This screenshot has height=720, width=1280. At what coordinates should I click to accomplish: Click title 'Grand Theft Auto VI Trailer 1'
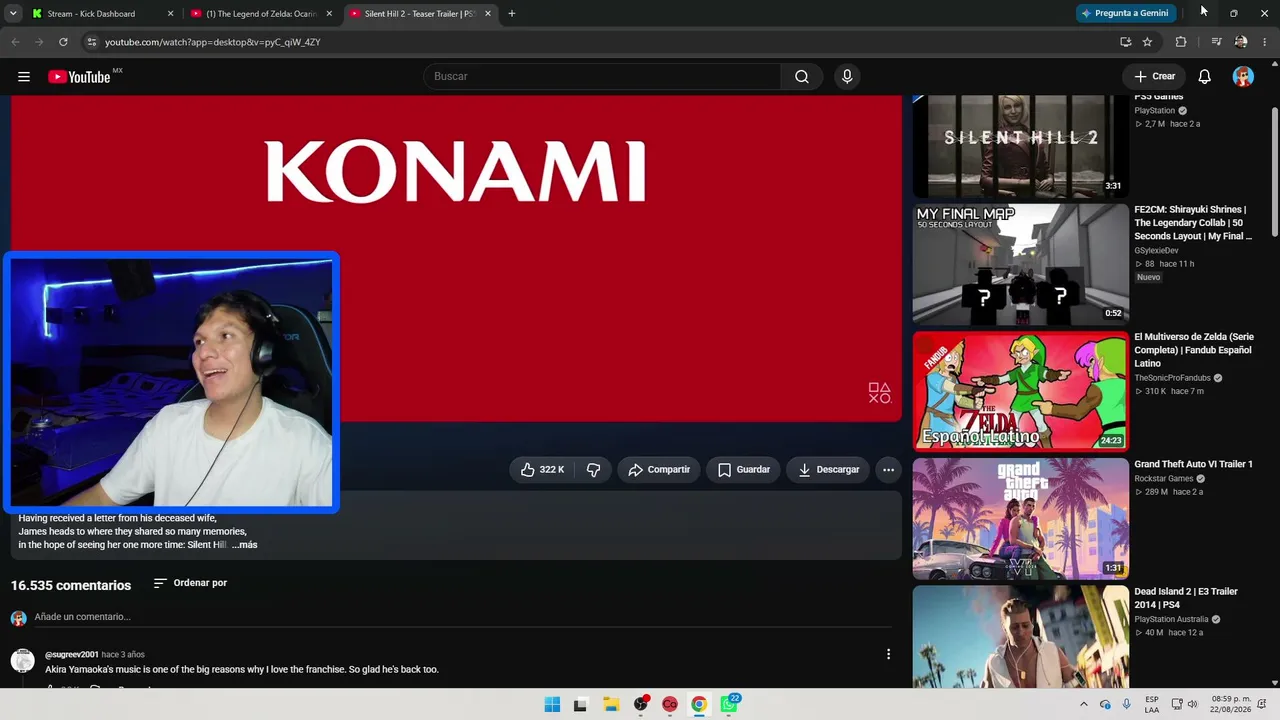point(1193,464)
